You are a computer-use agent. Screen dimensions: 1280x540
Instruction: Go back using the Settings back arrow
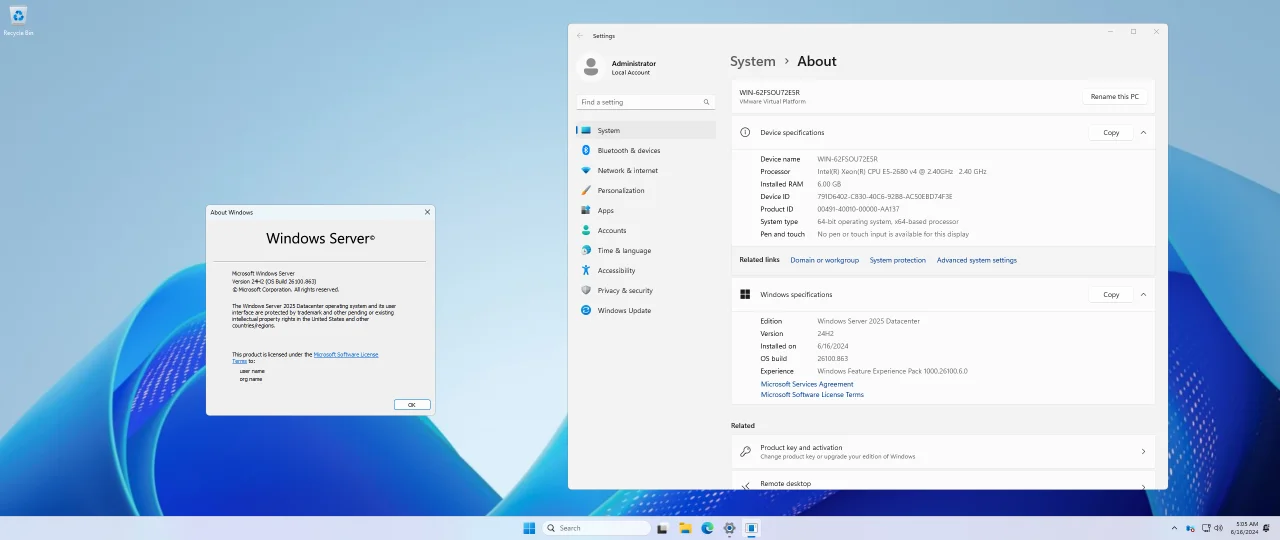pos(580,36)
